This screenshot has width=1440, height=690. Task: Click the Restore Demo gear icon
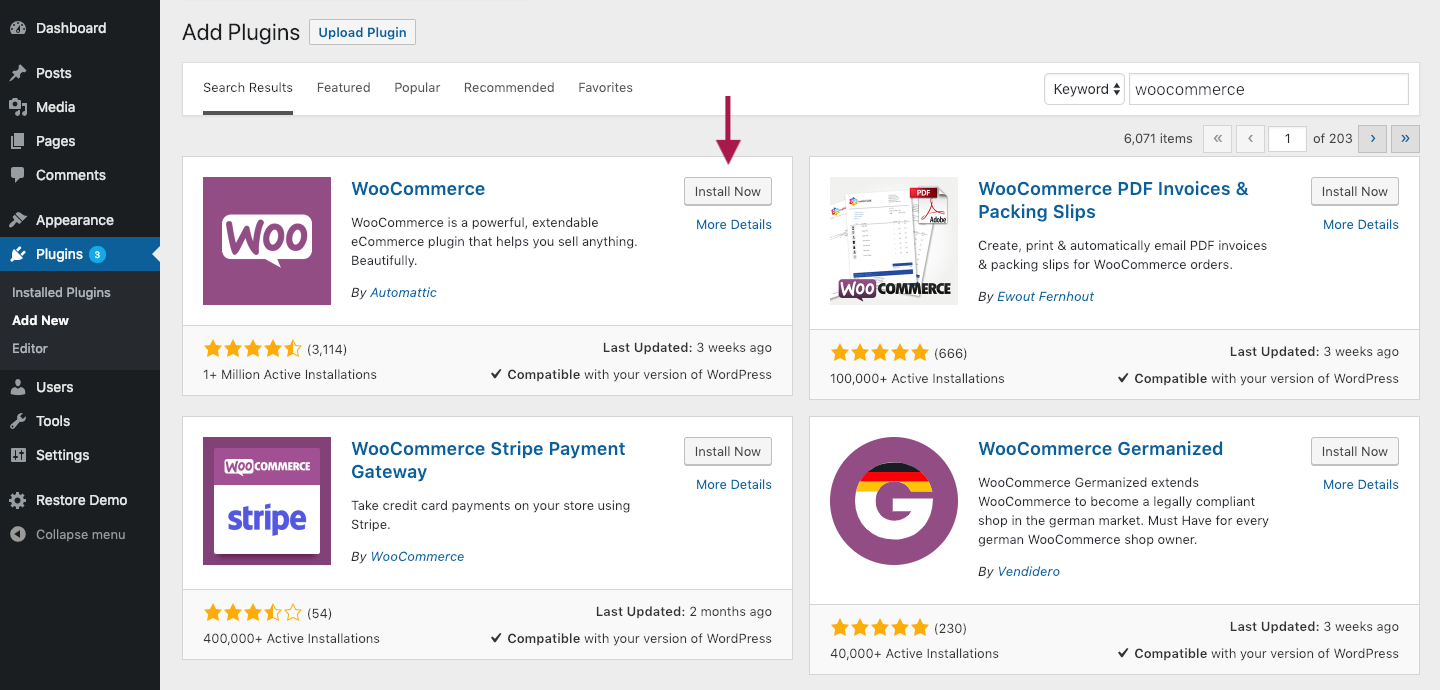click(18, 500)
